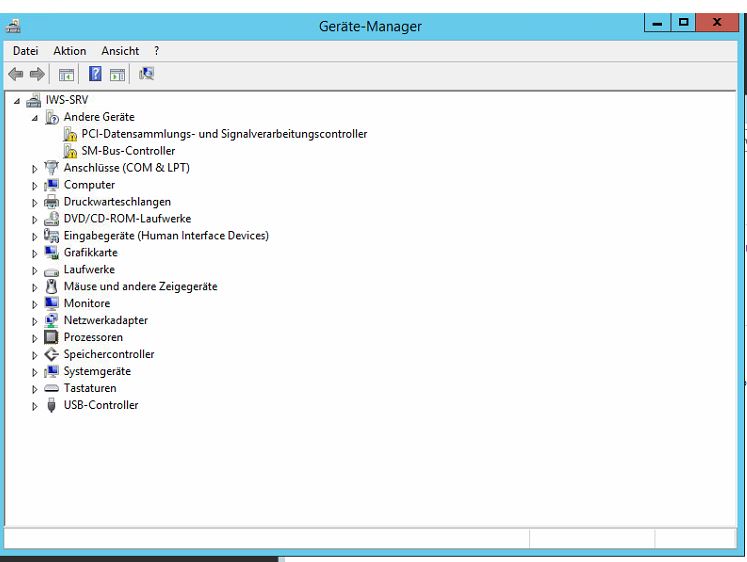Viewport: 747px width, 562px height.
Task: Click the Device Manager title bar icon
Action: click(x=14, y=26)
